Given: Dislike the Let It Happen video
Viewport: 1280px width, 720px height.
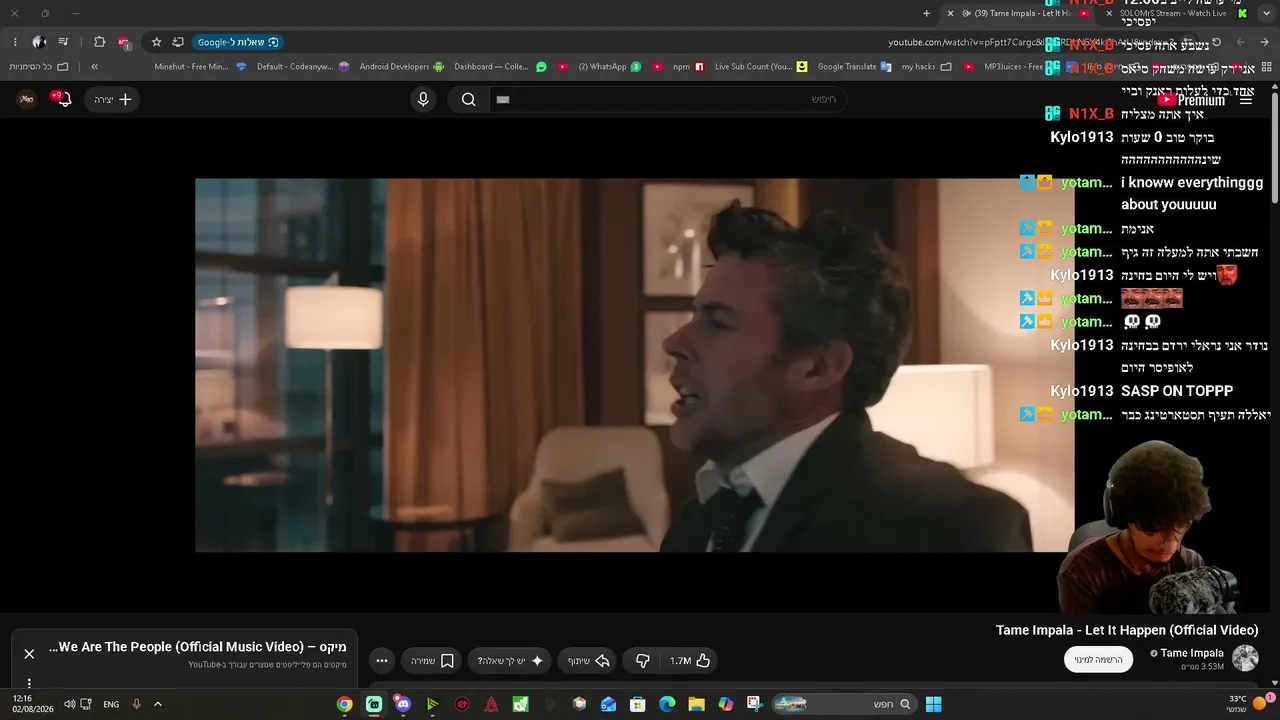Looking at the screenshot, I should pyautogui.click(x=643, y=661).
